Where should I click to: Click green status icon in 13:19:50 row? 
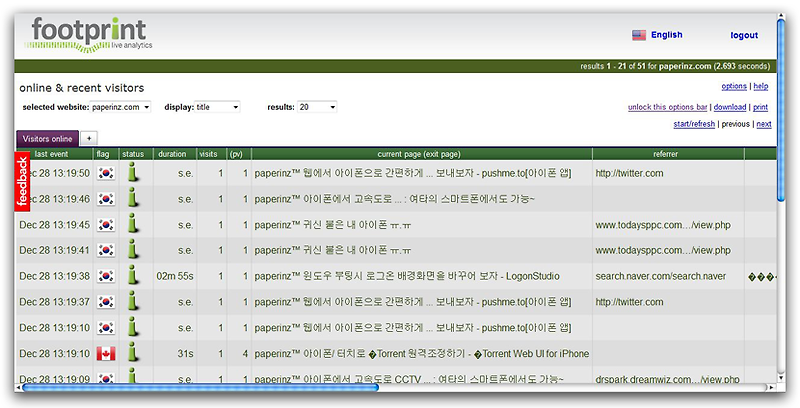pos(133,172)
